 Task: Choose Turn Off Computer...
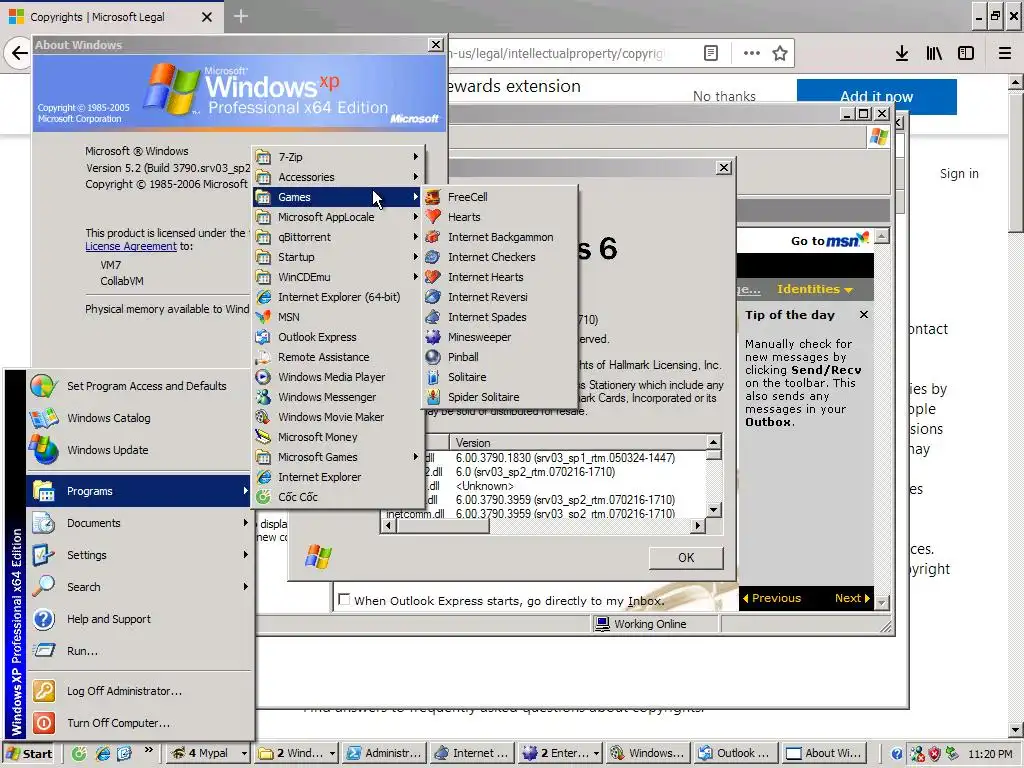click(138, 723)
